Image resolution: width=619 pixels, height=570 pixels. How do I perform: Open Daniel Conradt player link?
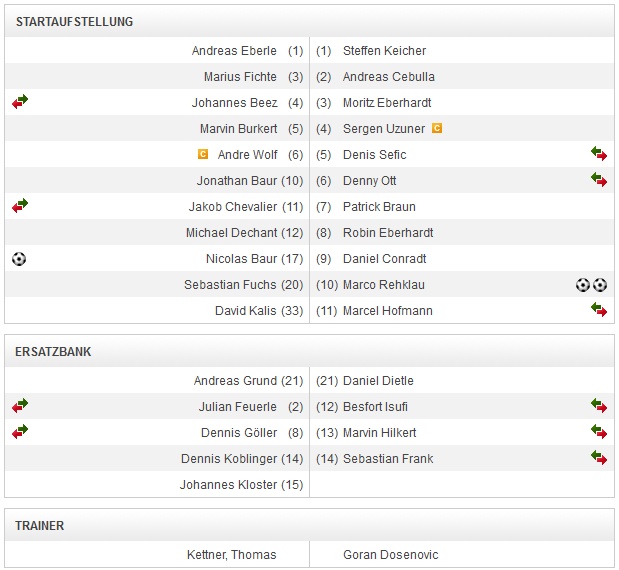coord(385,258)
